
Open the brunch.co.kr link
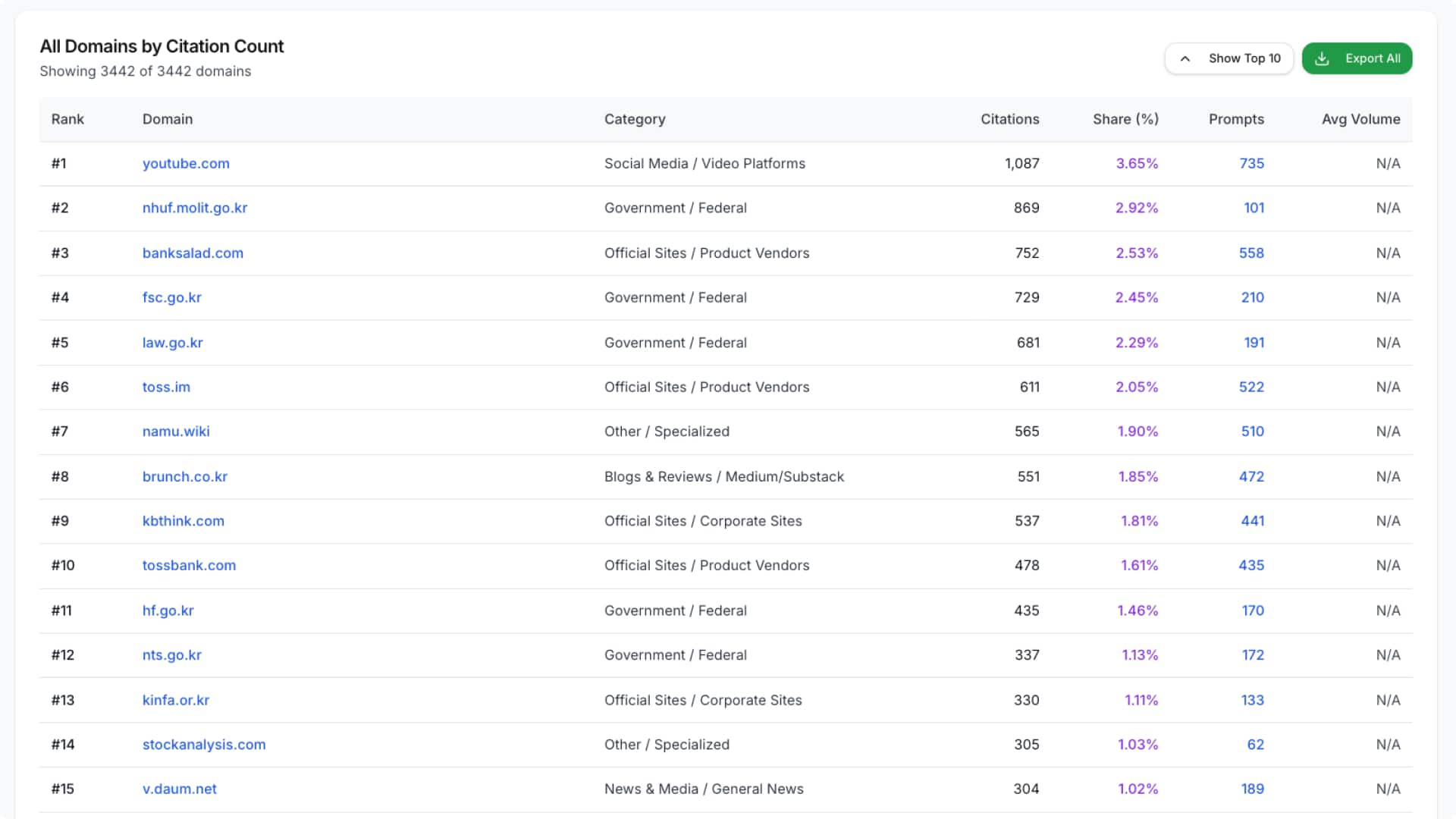185,476
